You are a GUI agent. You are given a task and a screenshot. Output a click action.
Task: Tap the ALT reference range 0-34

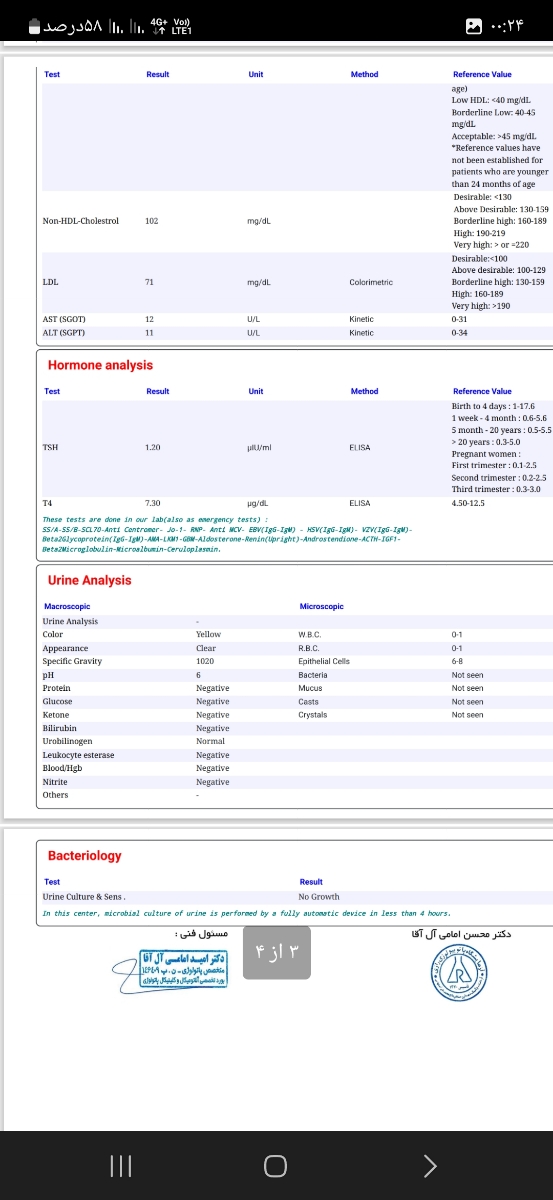pos(459,331)
